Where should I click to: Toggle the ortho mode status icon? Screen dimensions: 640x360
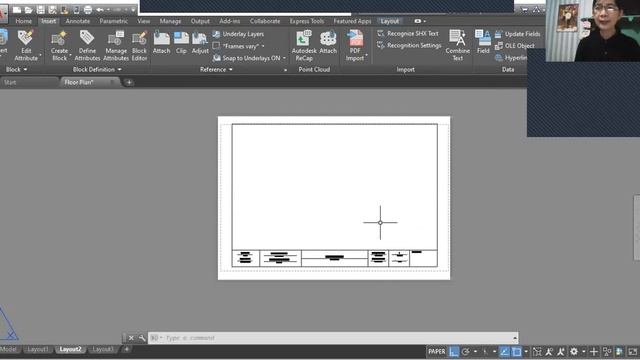coord(454,351)
